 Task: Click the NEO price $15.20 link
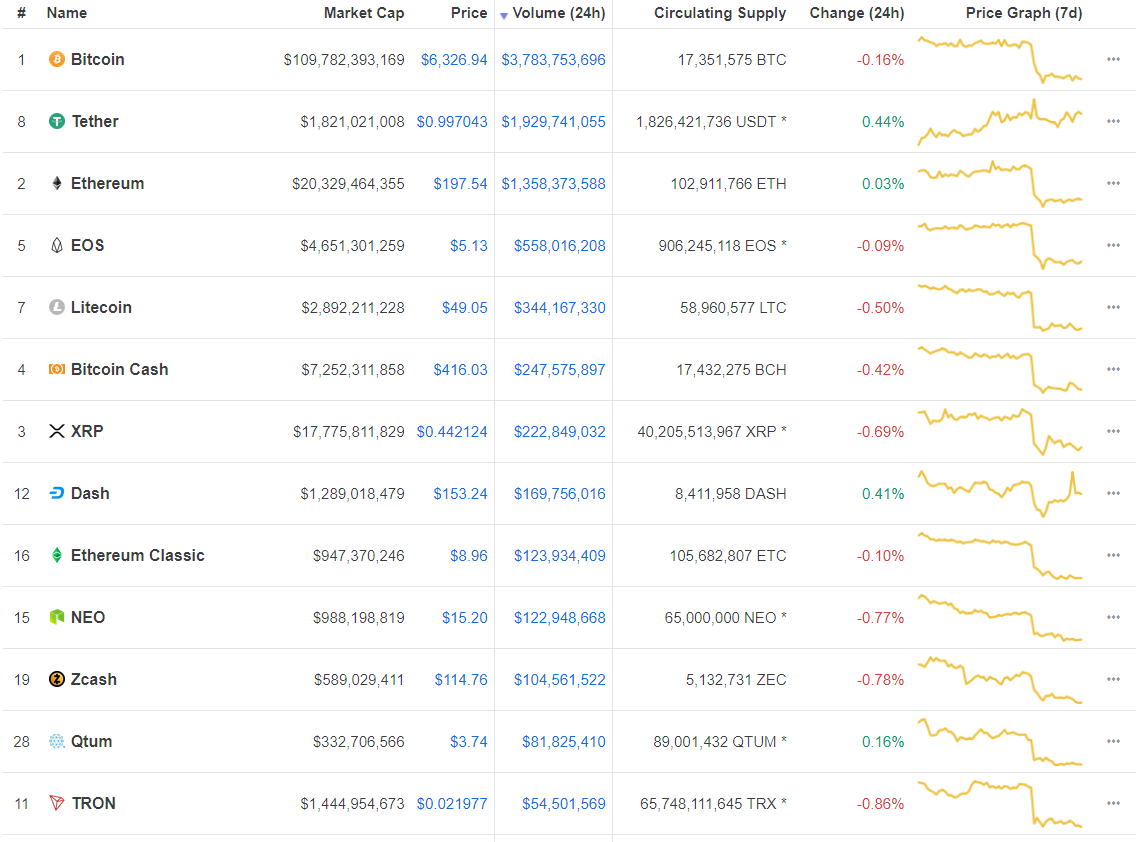[465, 618]
